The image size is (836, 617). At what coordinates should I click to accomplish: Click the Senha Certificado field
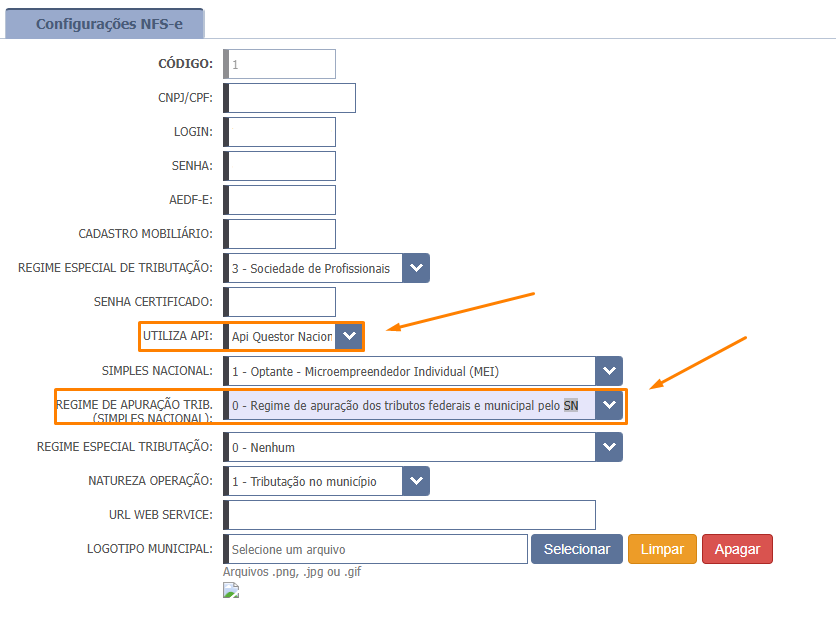coord(281,302)
